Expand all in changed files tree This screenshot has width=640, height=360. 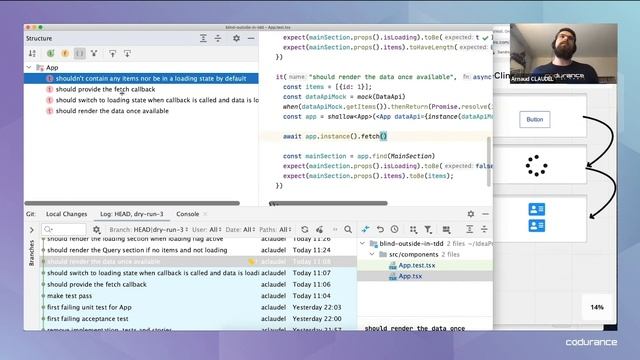(469, 229)
